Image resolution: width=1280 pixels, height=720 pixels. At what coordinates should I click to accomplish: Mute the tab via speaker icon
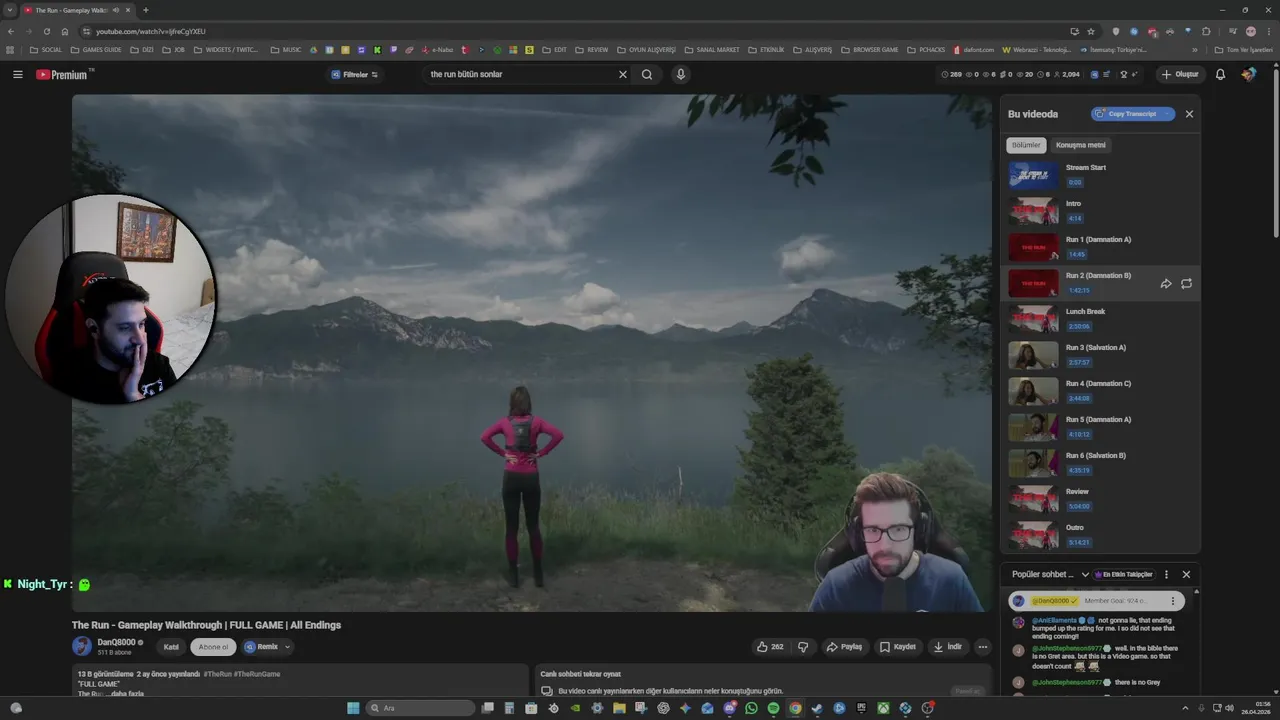click(x=115, y=10)
